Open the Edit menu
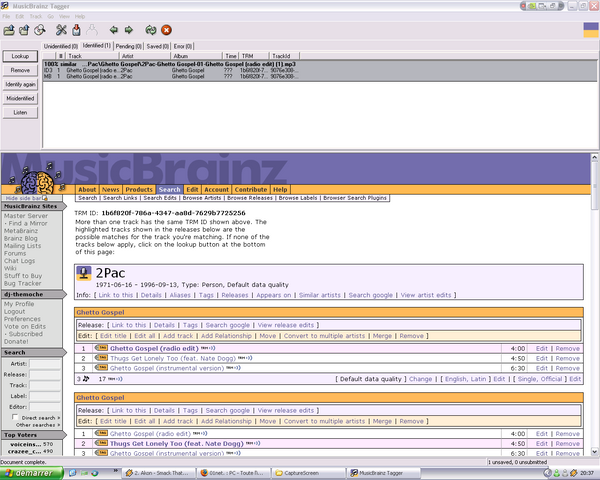Screen dimensions: 600x480 tap(20, 16)
